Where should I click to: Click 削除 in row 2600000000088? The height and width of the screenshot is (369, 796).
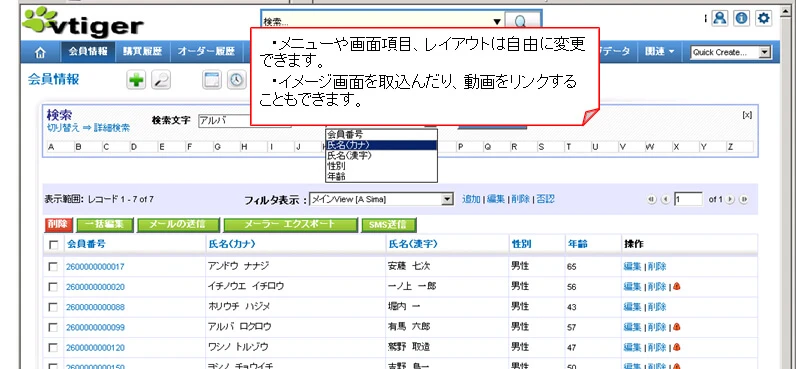(657, 307)
